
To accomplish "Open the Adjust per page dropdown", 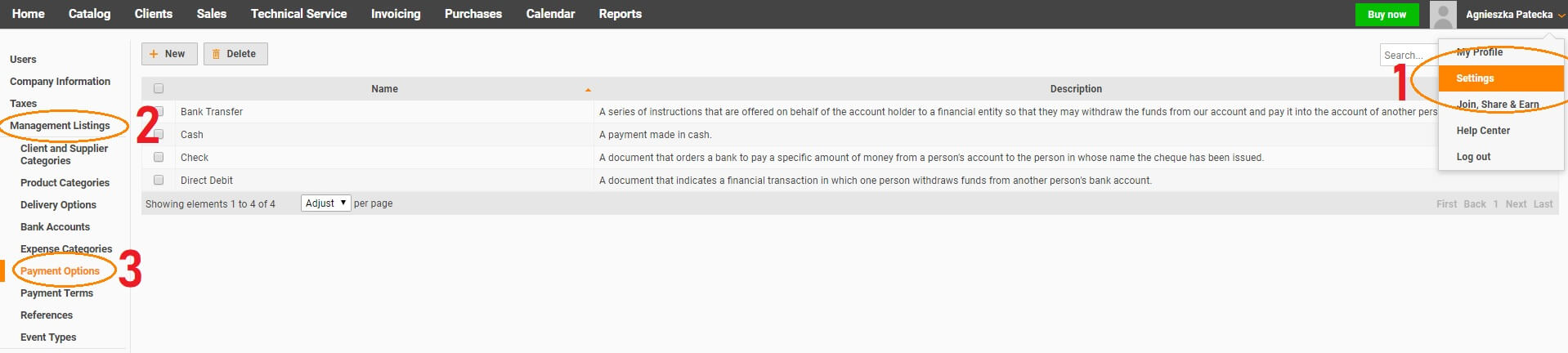I will click(325, 203).
